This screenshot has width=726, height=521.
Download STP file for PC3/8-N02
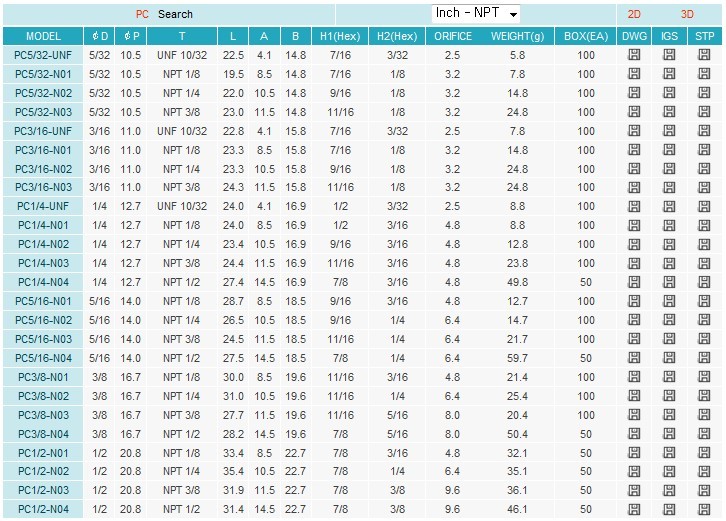(x=705, y=396)
